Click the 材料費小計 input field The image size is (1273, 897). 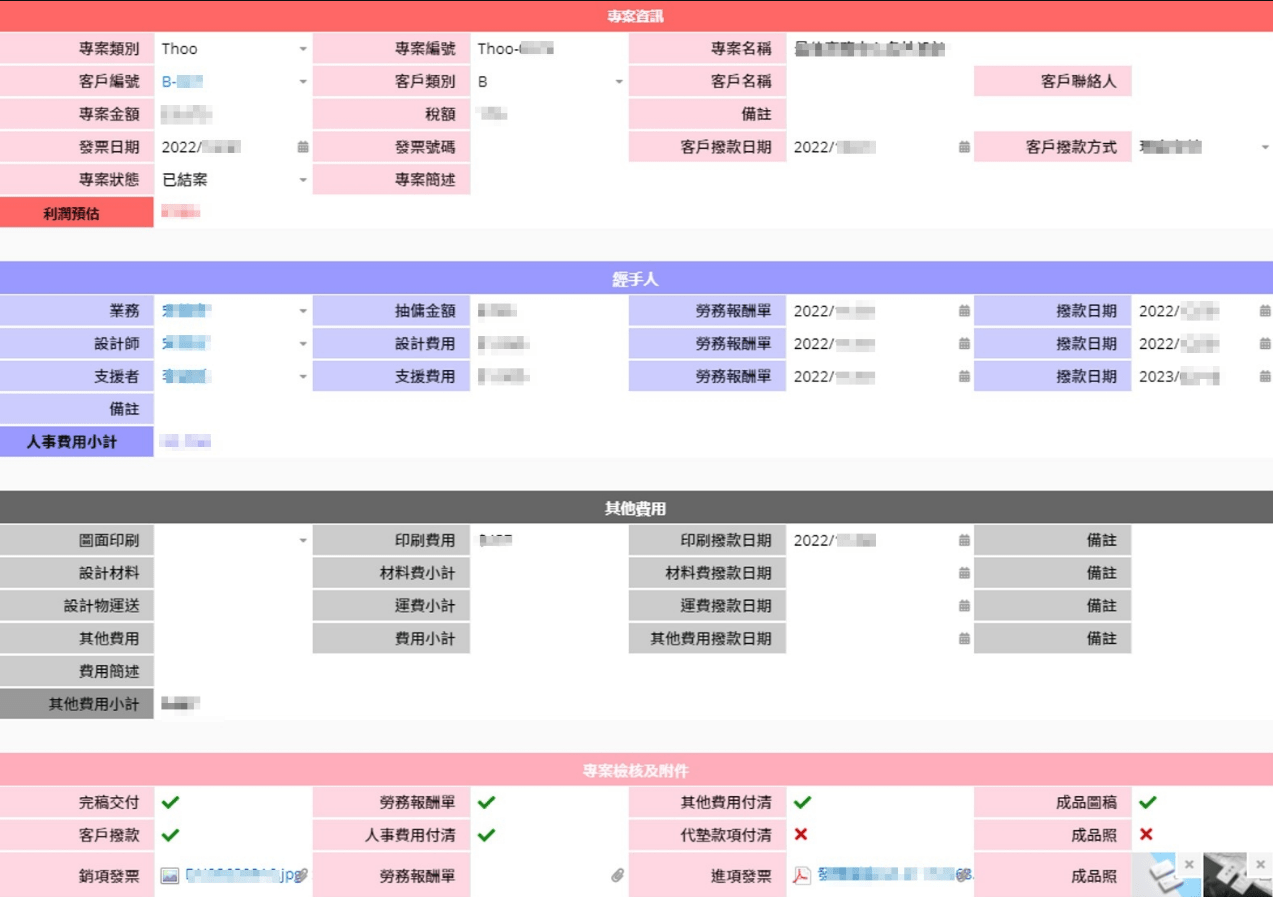(548, 573)
